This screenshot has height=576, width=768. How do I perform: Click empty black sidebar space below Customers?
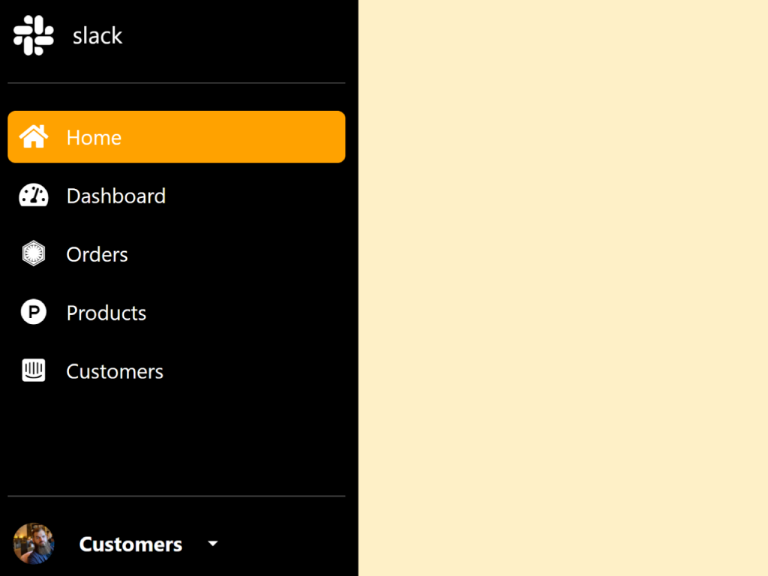(176, 440)
